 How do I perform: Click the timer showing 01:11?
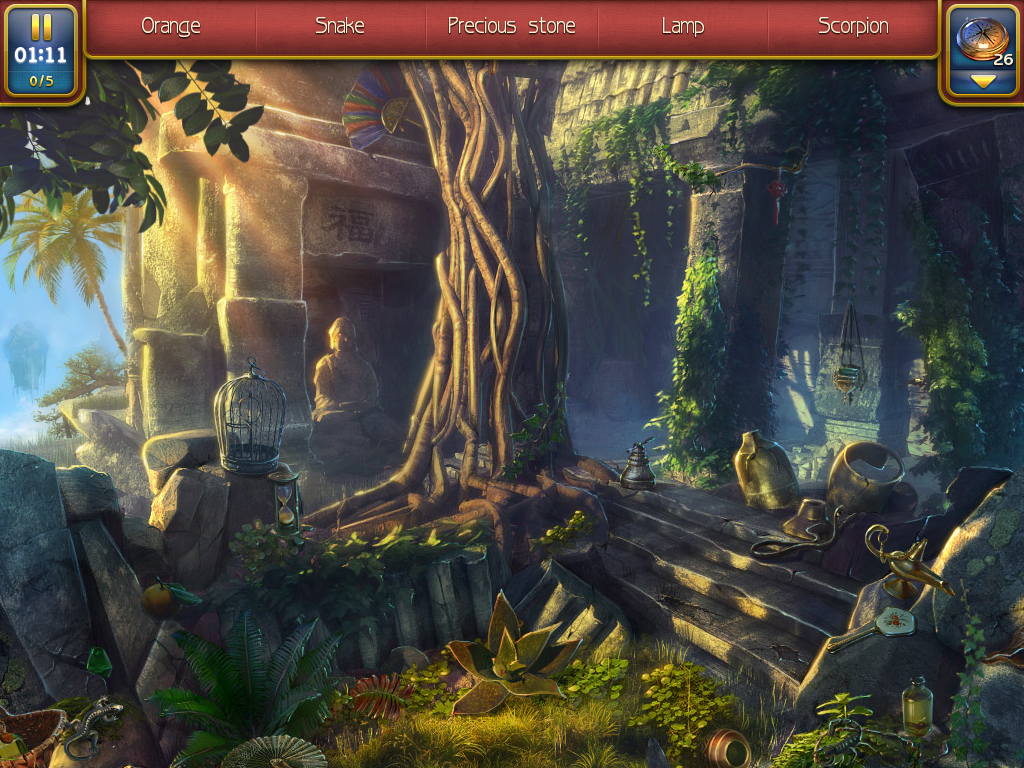point(41,55)
